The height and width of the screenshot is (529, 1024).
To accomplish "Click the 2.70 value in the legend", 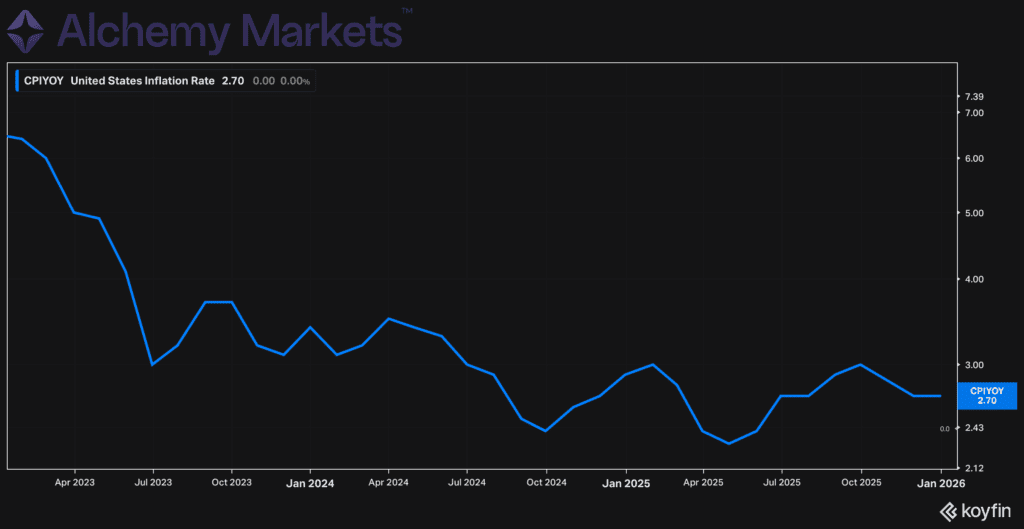I will [x=232, y=82].
